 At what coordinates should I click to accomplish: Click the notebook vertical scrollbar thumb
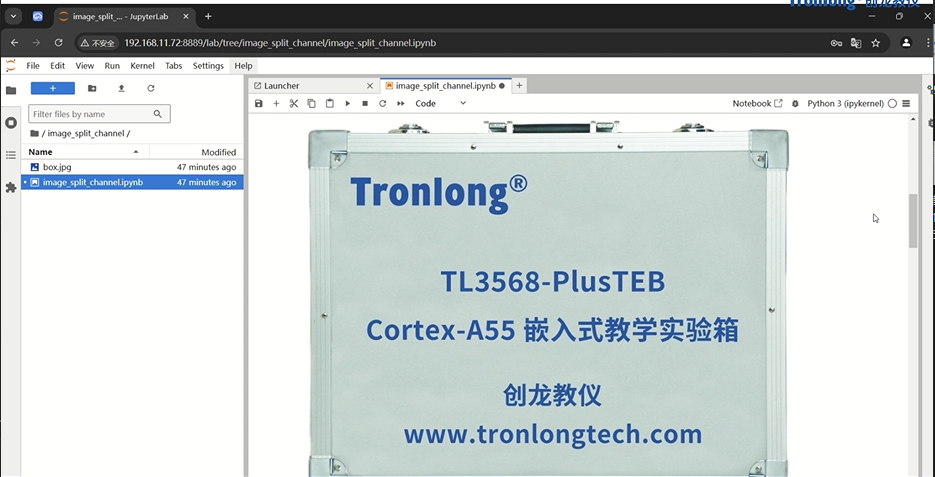pos(913,221)
